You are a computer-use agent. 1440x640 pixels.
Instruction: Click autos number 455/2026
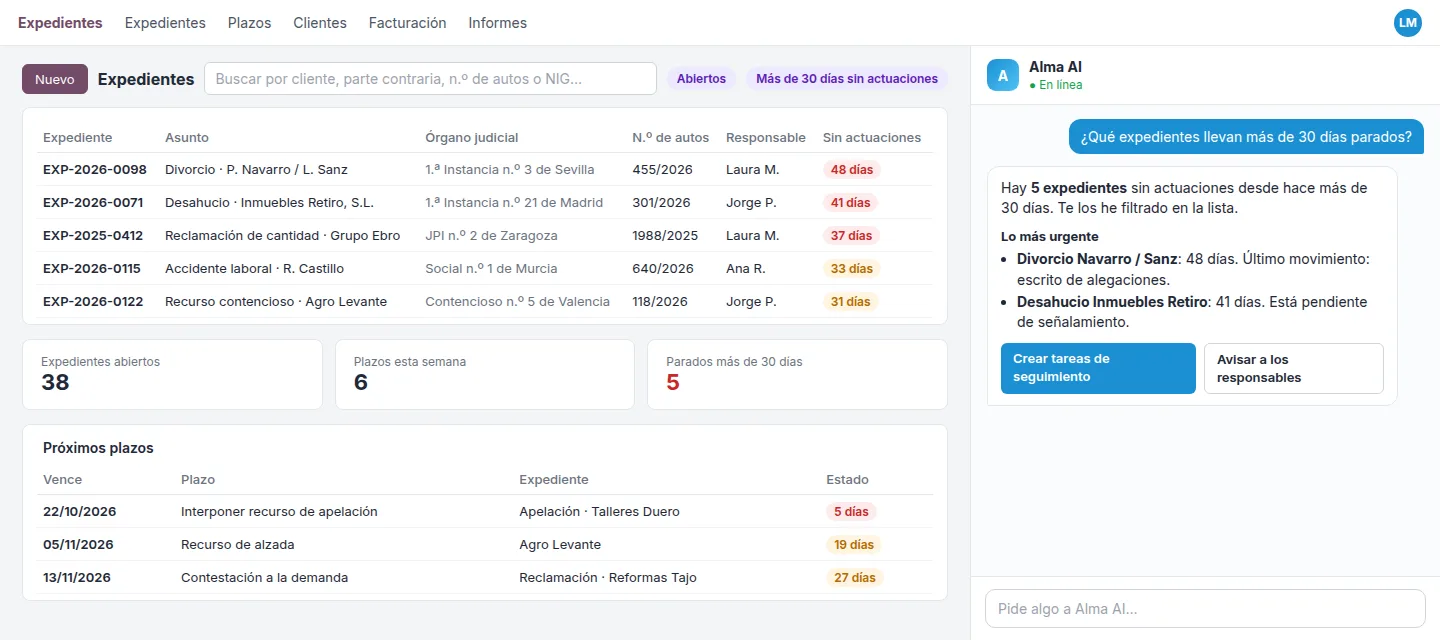[x=661, y=170]
